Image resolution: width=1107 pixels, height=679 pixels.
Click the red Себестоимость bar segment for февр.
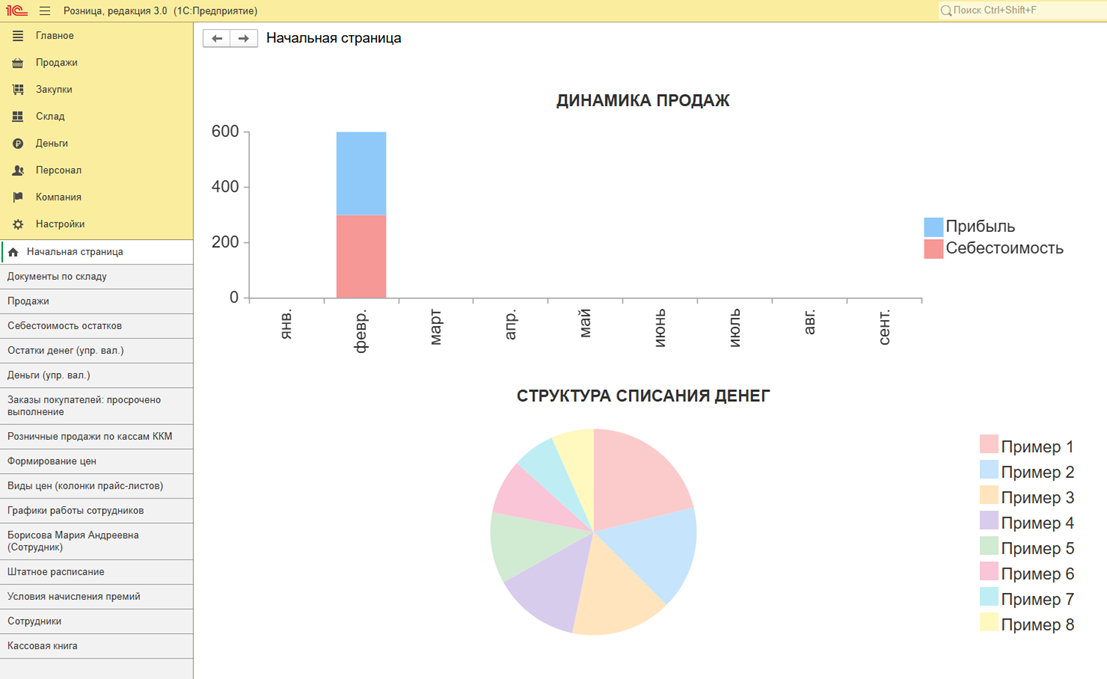(x=361, y=256)
